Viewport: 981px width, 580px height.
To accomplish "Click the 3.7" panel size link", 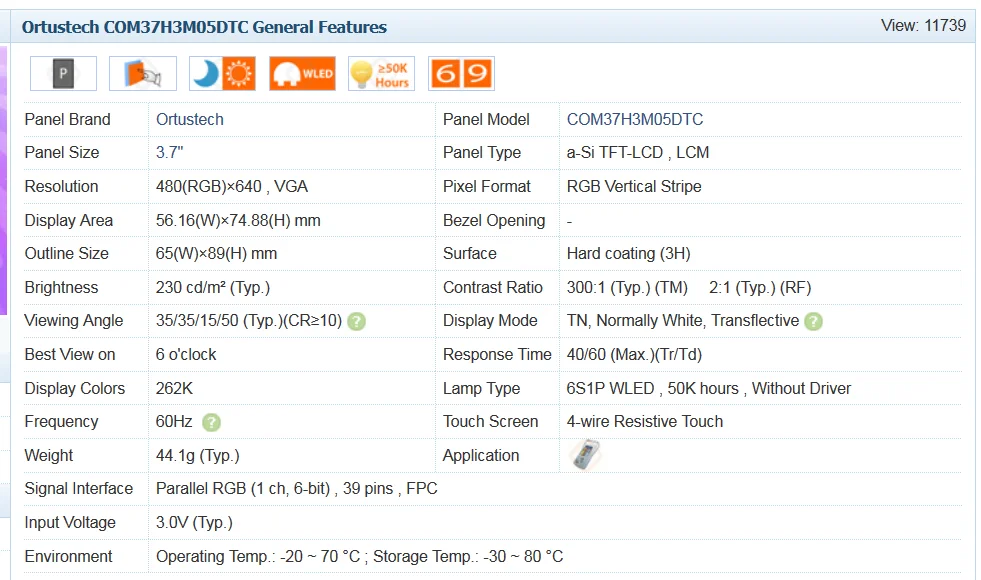I will pos(170,153).
